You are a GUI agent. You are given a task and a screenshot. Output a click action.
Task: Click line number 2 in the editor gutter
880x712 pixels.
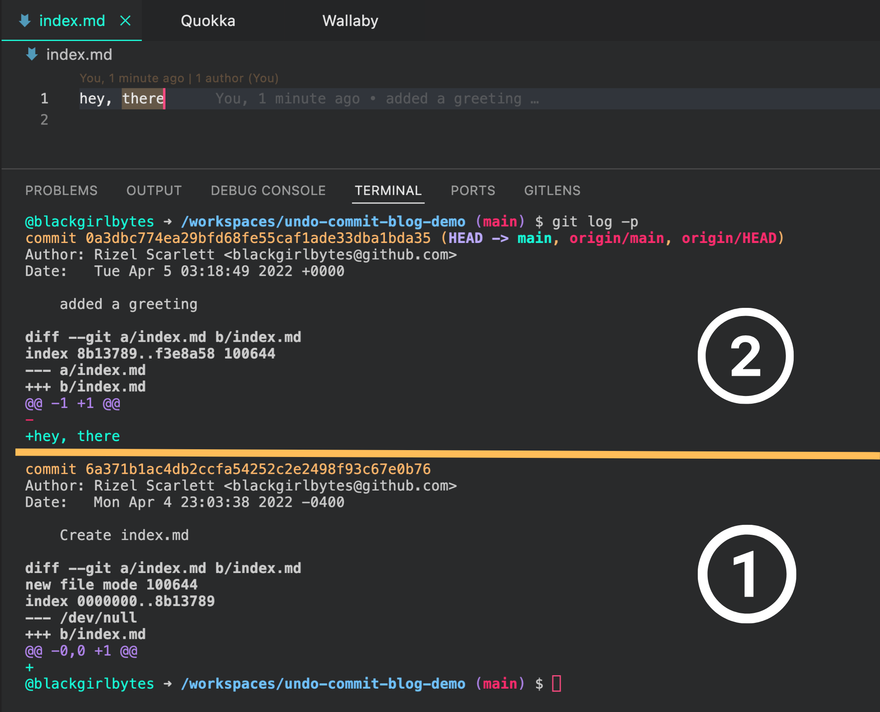click(x=43, y=120)
